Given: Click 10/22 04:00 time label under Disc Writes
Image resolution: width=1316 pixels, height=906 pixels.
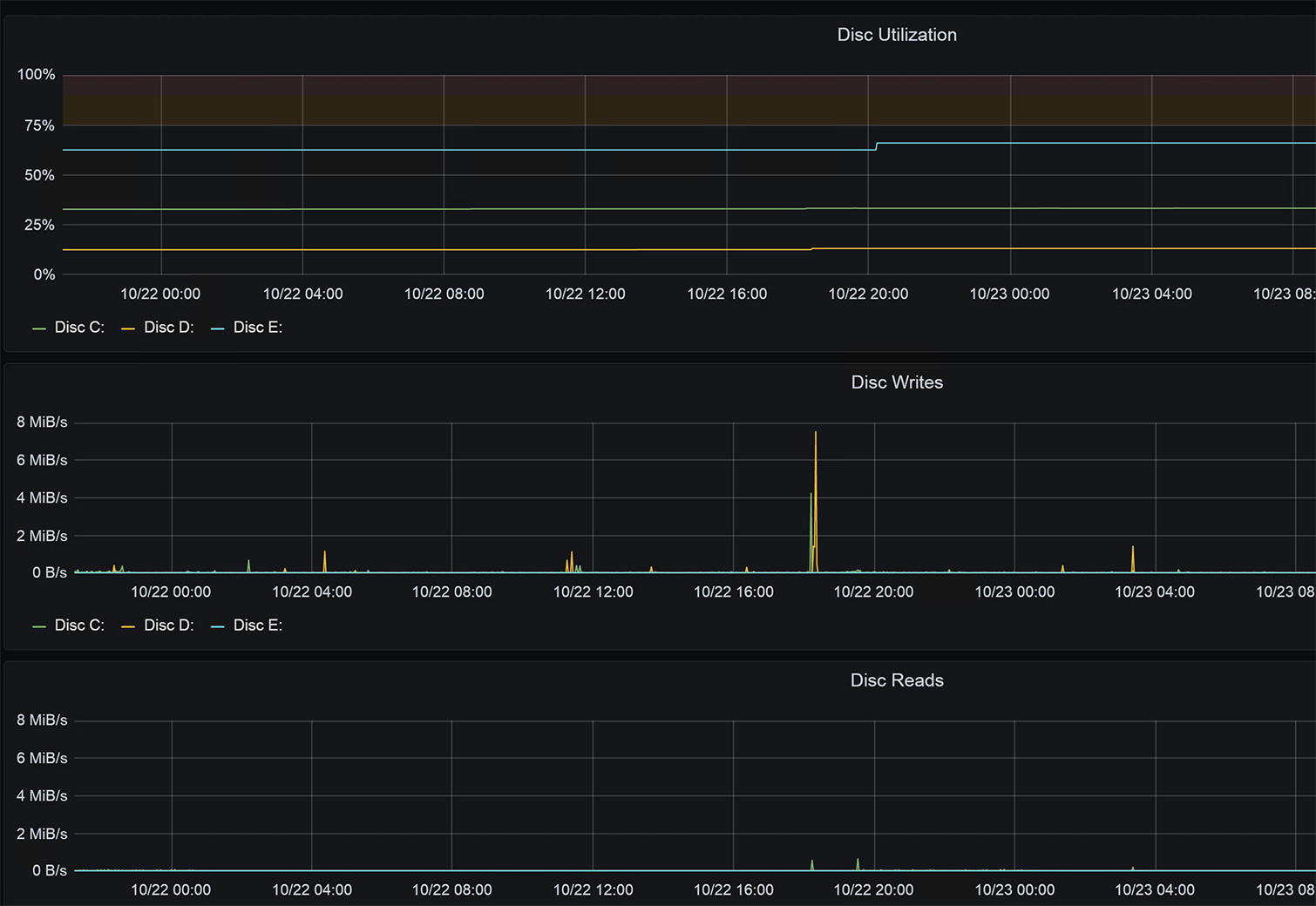Looking at the screenshot, I should (312, 592).
